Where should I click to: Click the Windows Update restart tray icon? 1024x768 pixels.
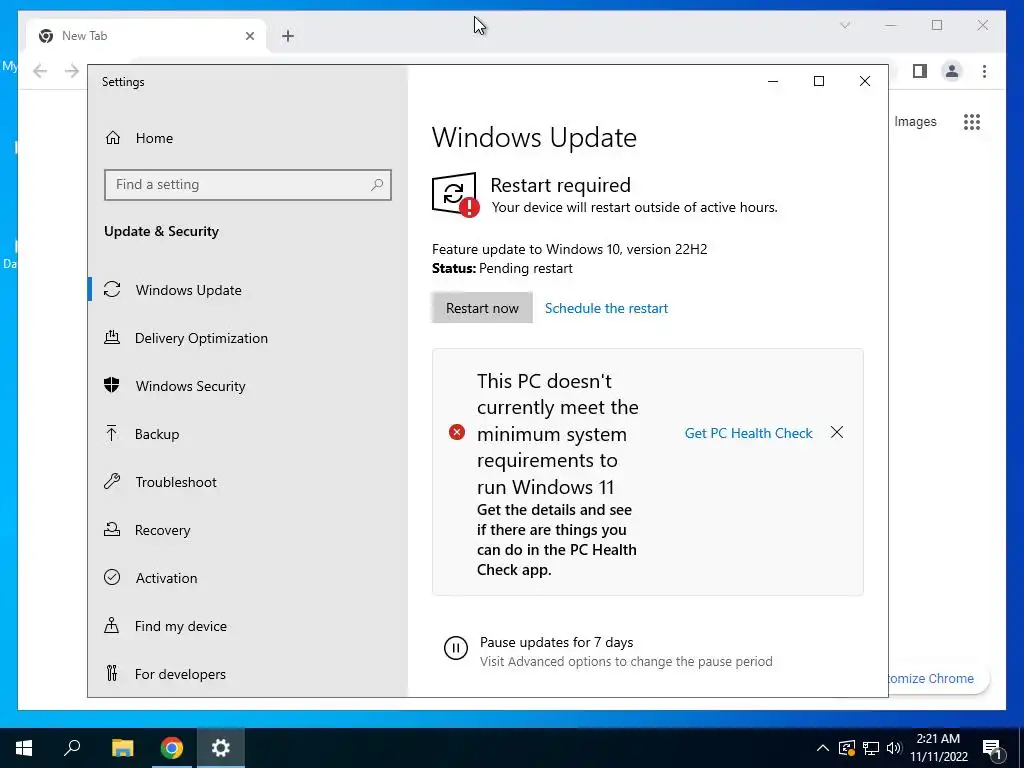coord(846,748)
